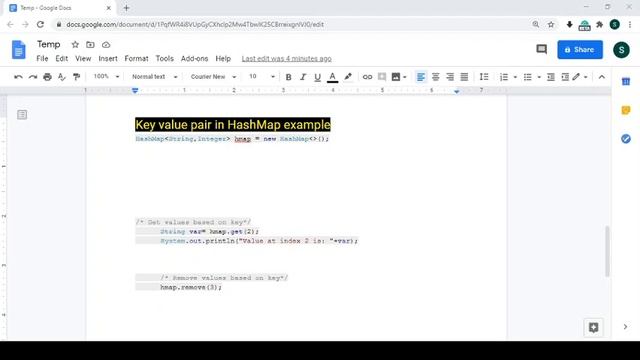Open the Insert menu
This screenshot has width=640, height=360.
click(108, 58)
